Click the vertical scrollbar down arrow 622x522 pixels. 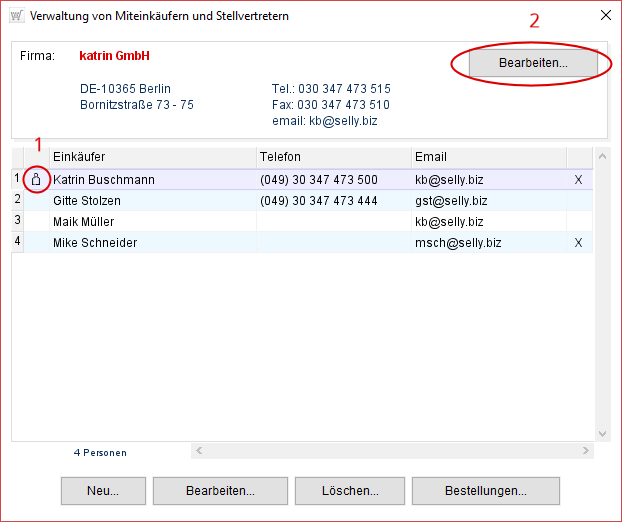pos(602,433)
